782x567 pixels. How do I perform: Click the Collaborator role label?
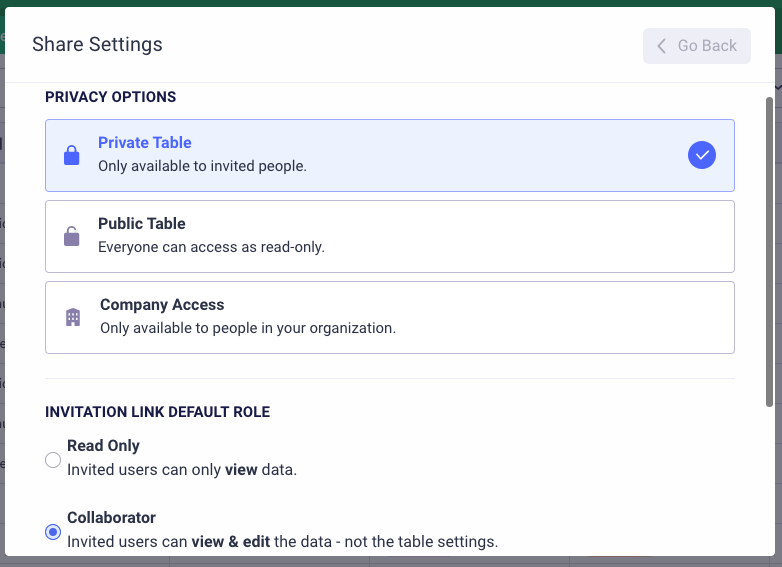[x=111, y=518]
